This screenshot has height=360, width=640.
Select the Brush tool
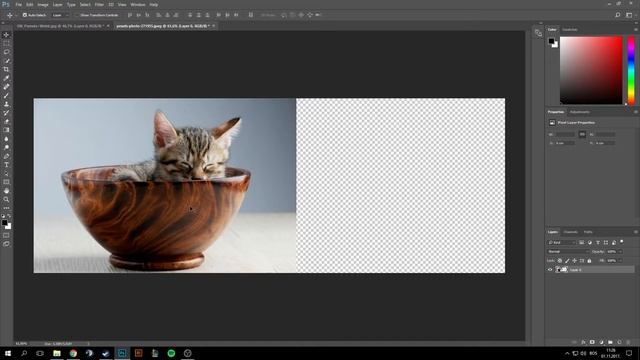pyautogui.click(x=6, y=96)
